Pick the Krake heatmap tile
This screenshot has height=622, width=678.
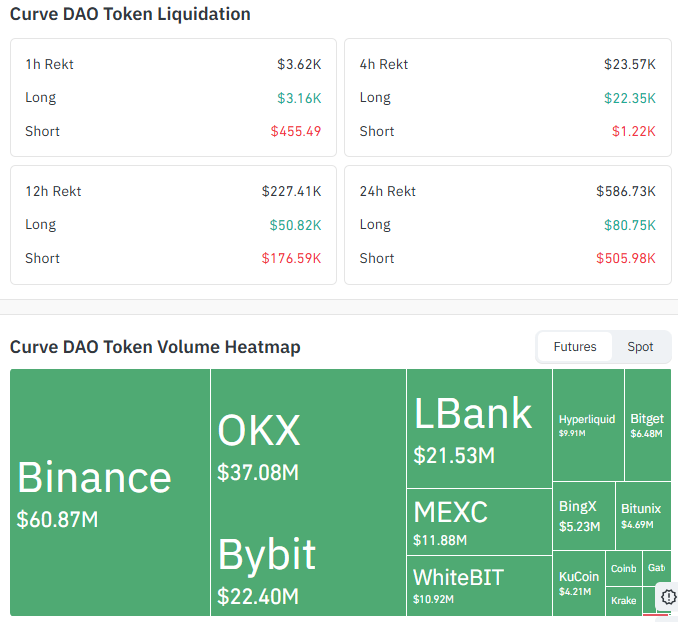pos(624,601)
